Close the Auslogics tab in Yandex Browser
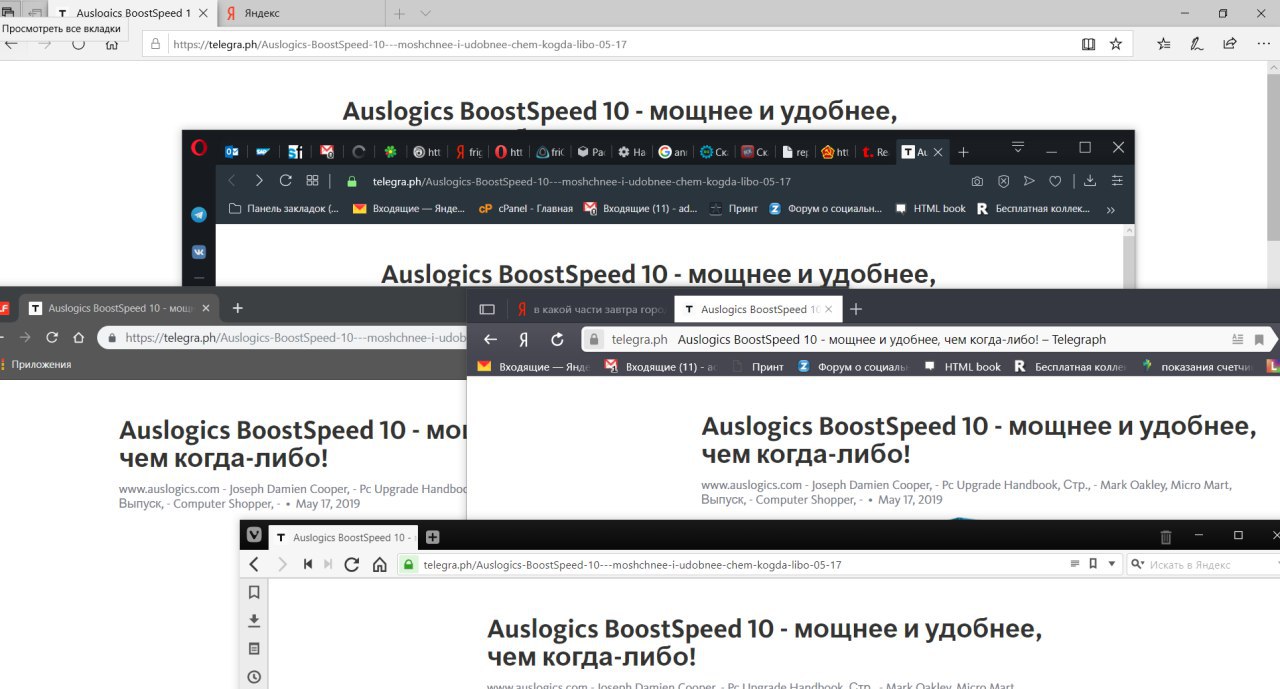 pos(828,309)
